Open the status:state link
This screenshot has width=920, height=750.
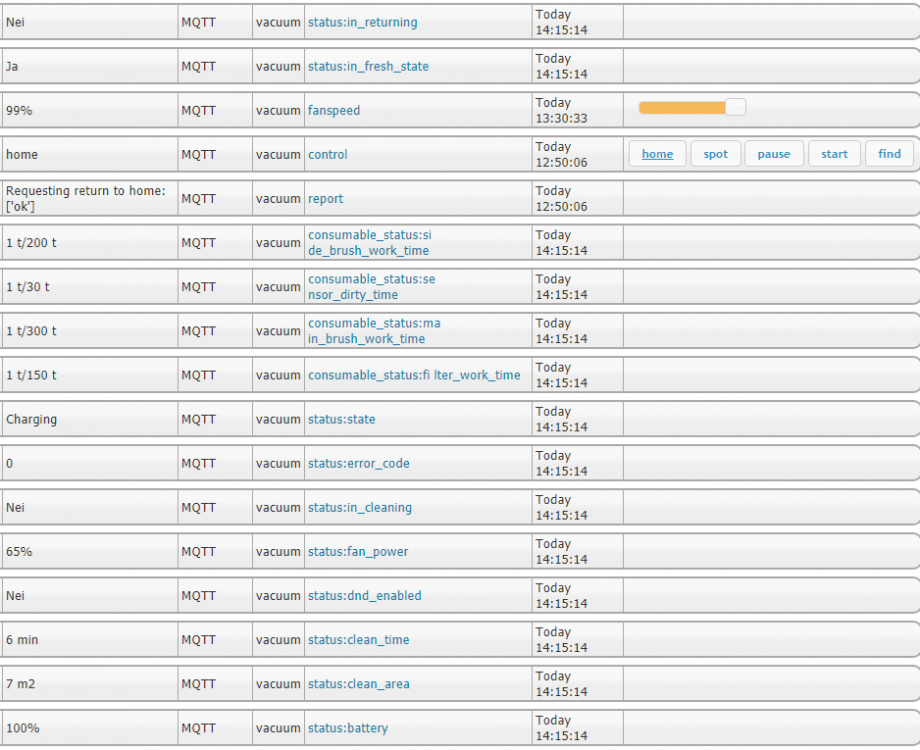(x=341, y=419)
